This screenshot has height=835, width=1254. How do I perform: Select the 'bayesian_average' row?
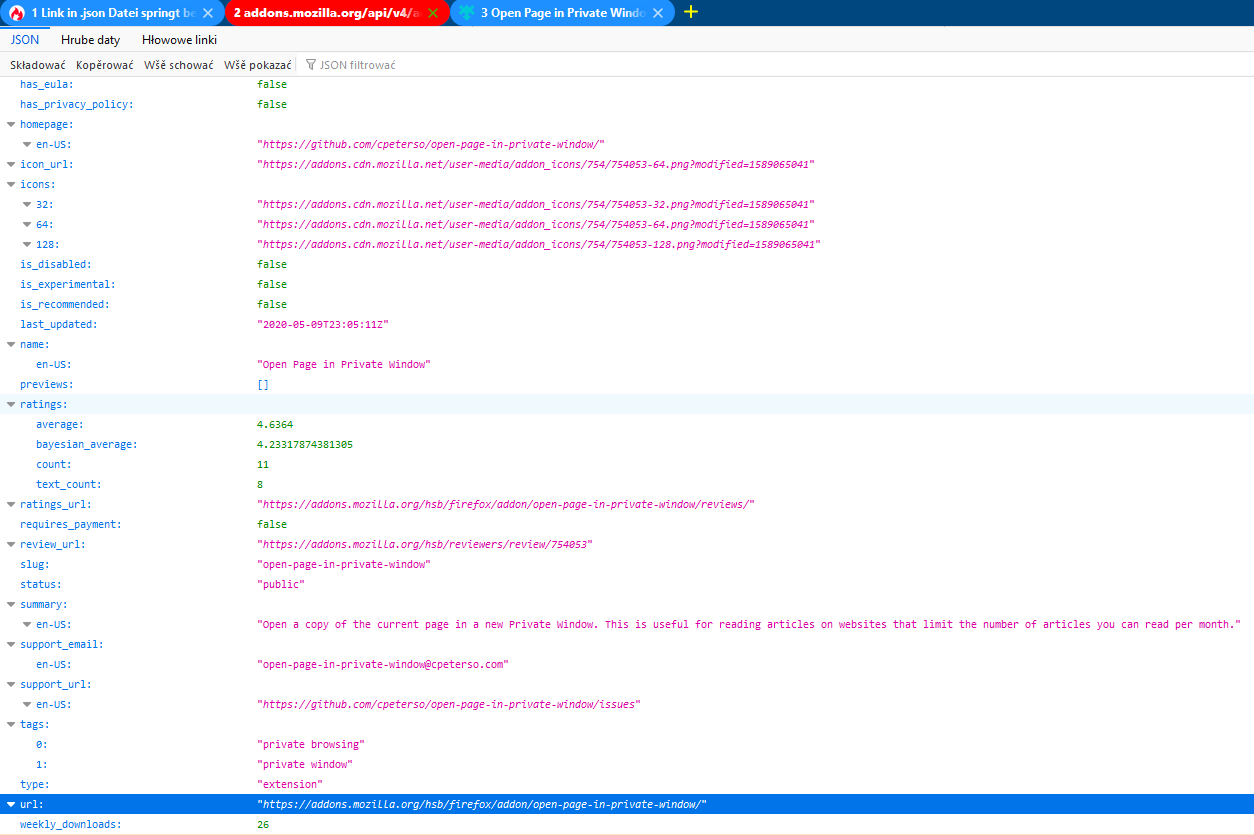(627, 444)
